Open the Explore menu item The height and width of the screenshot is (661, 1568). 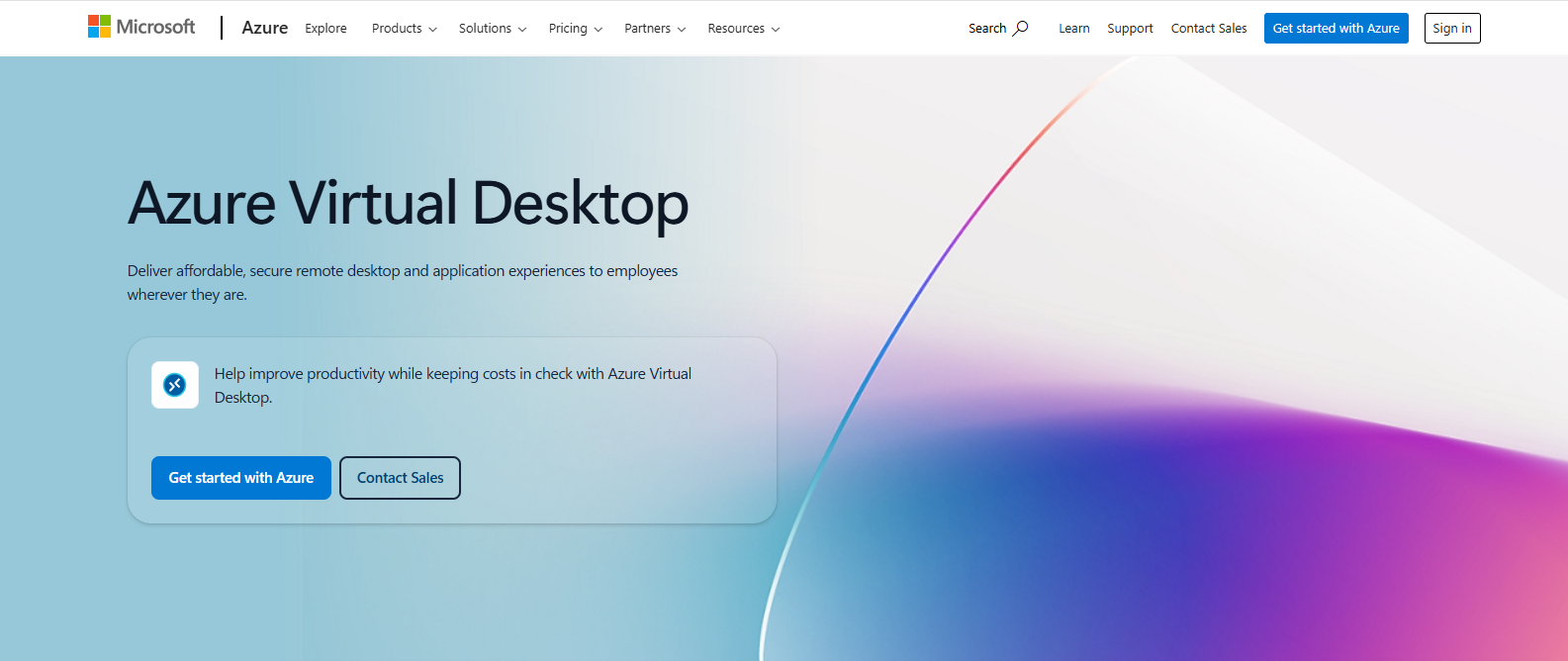click(x=325, y=28)
